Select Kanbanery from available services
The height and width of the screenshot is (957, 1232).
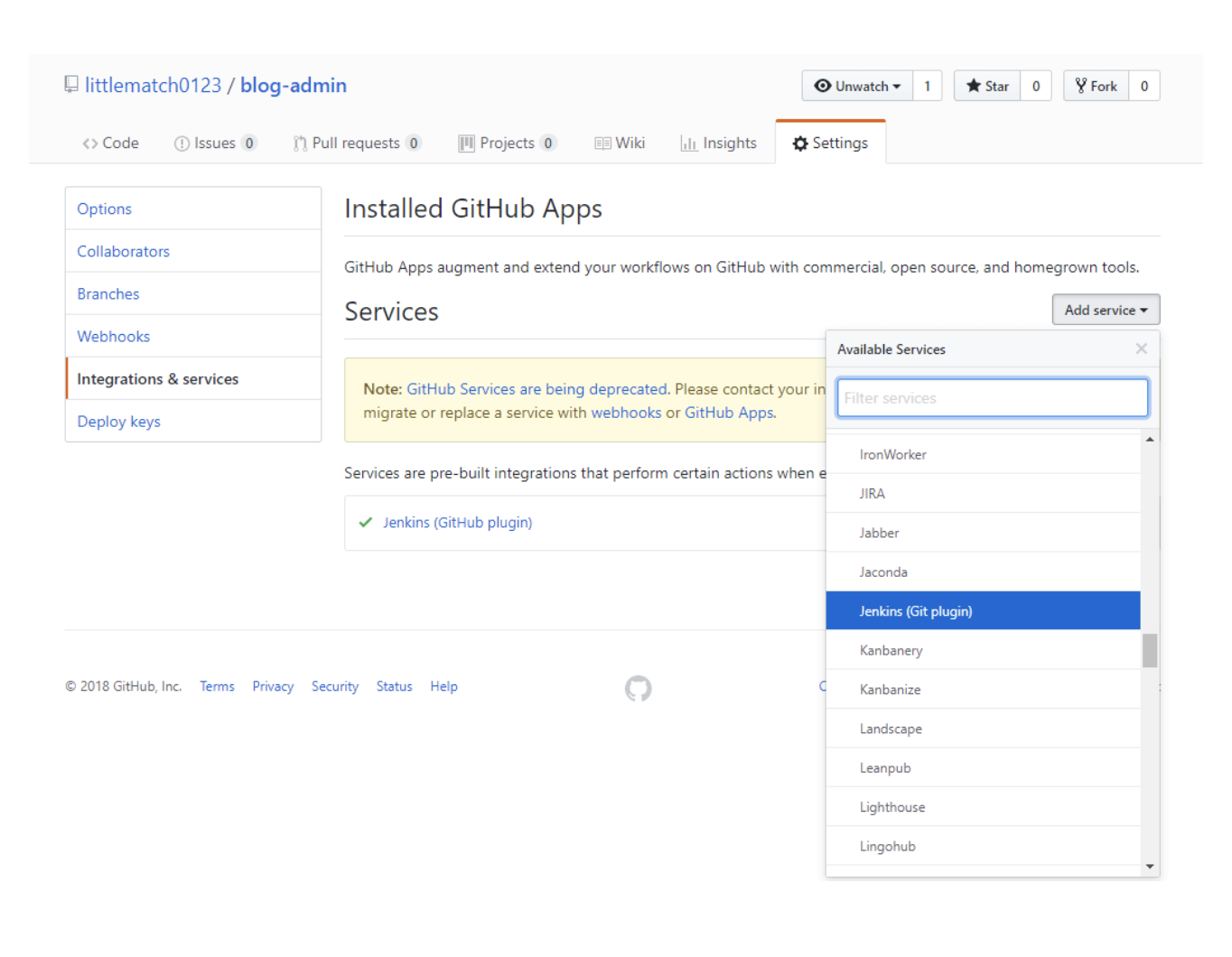point(984,650)
